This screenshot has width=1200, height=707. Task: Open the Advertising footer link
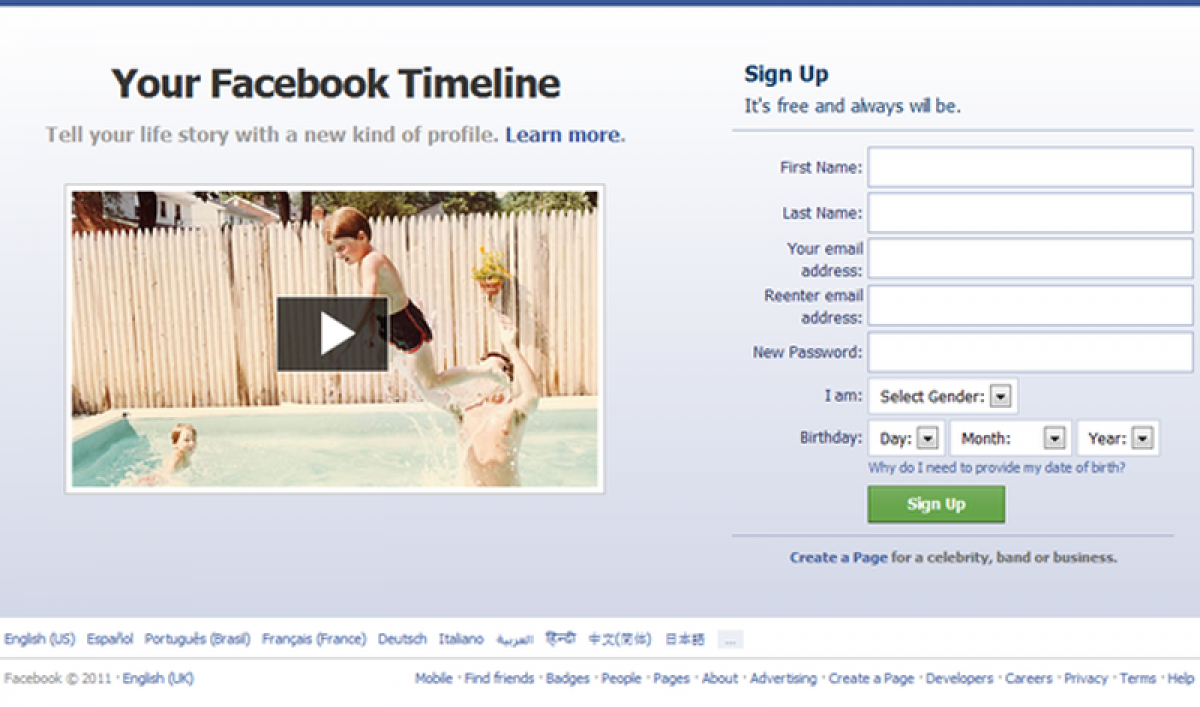(783, 678)
